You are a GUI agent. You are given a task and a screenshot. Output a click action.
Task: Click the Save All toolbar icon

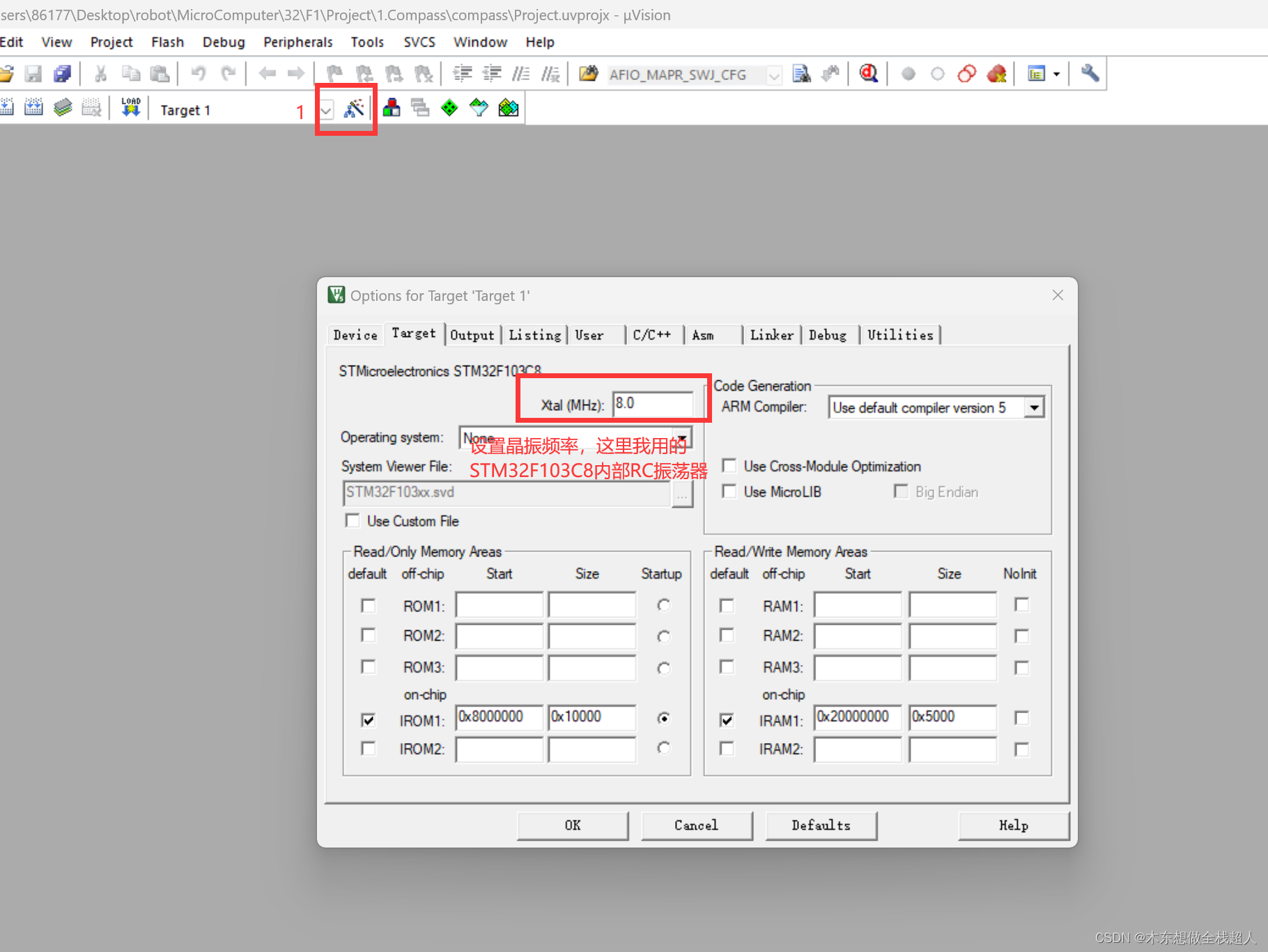(x=63, y=74)
